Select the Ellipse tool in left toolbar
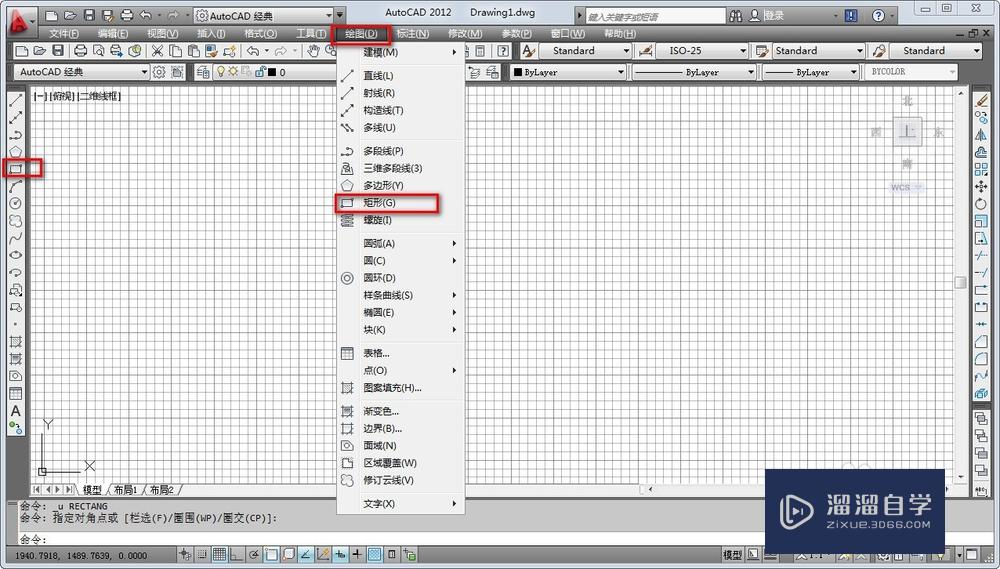 click(x=15, y=255)
